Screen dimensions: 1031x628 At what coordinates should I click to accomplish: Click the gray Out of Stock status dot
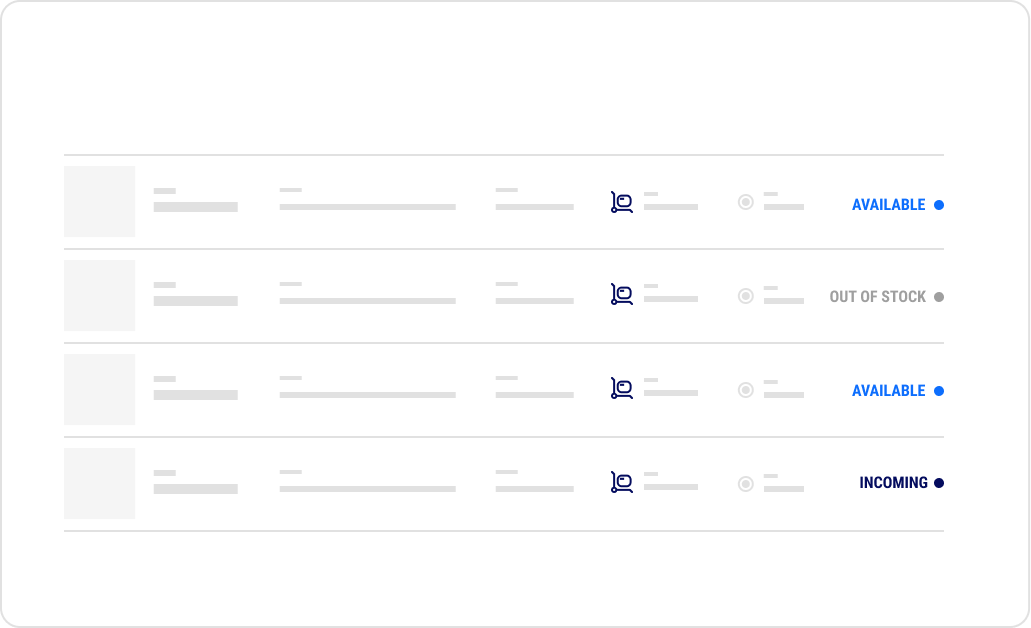click(939, 297)
